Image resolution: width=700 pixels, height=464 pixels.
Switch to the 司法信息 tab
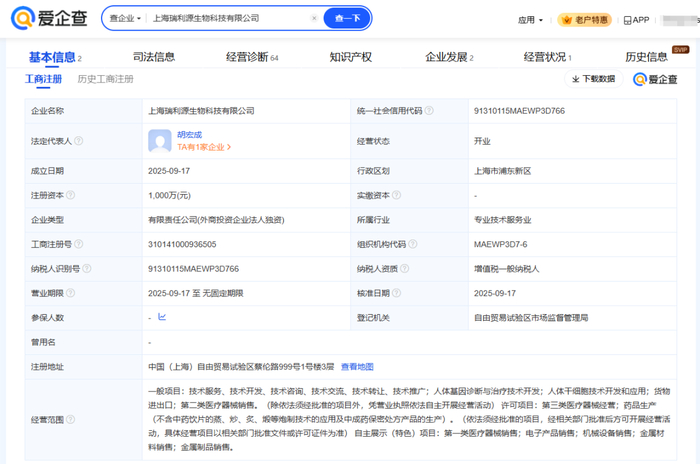pyautogui.click(x=153, y=57)
